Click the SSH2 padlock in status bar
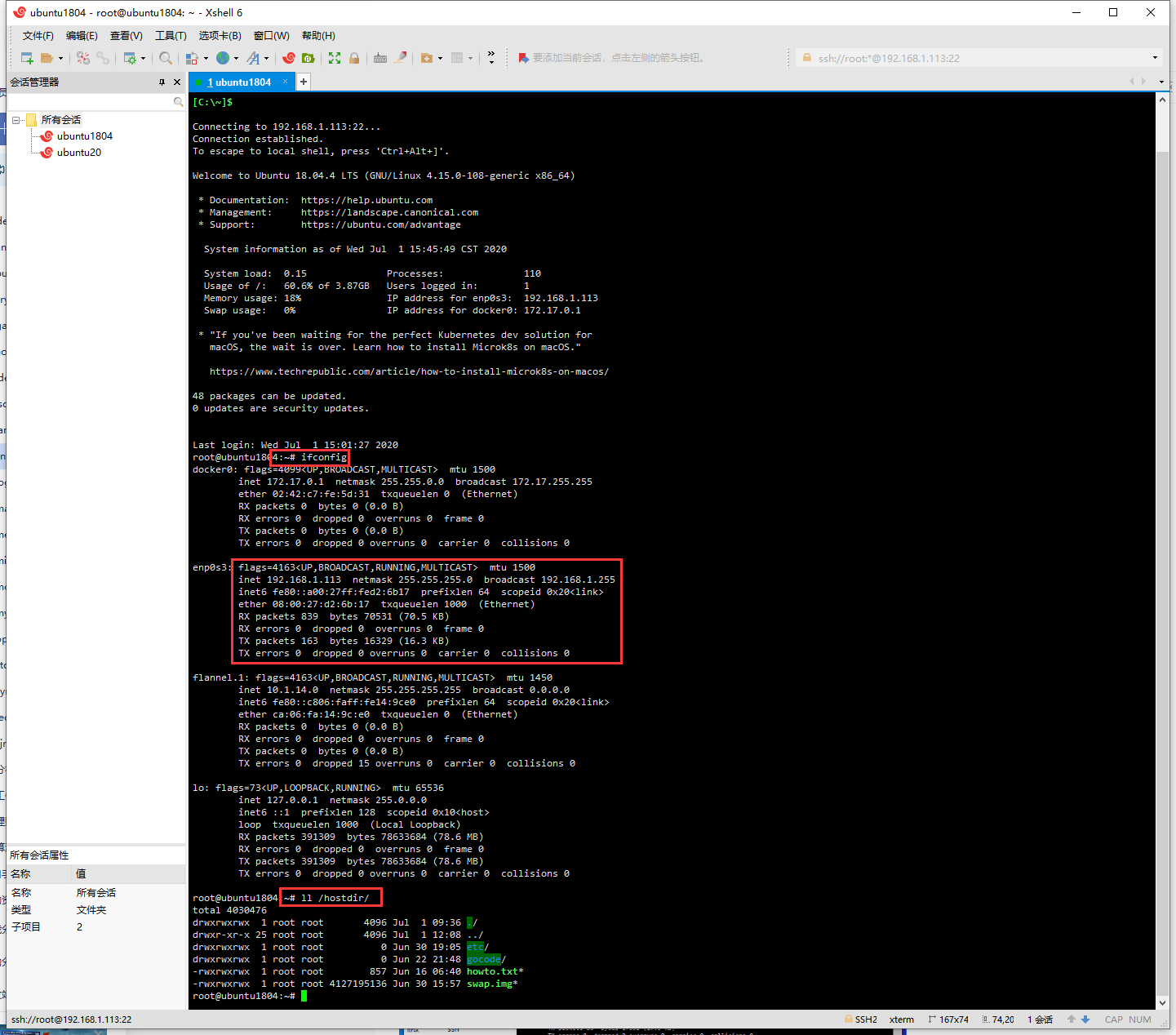The height and width of the screenshot is (1035, 1176). pyautogui.click(x=850, y=1019)
